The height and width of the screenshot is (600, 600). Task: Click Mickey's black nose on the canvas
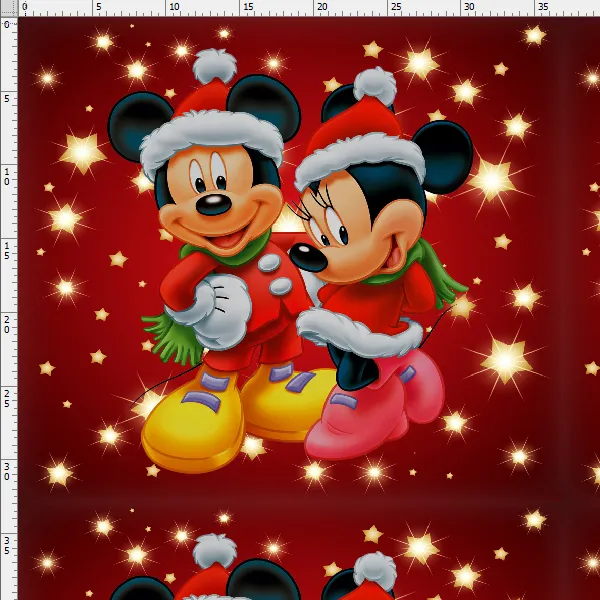(x=214, y=204)
